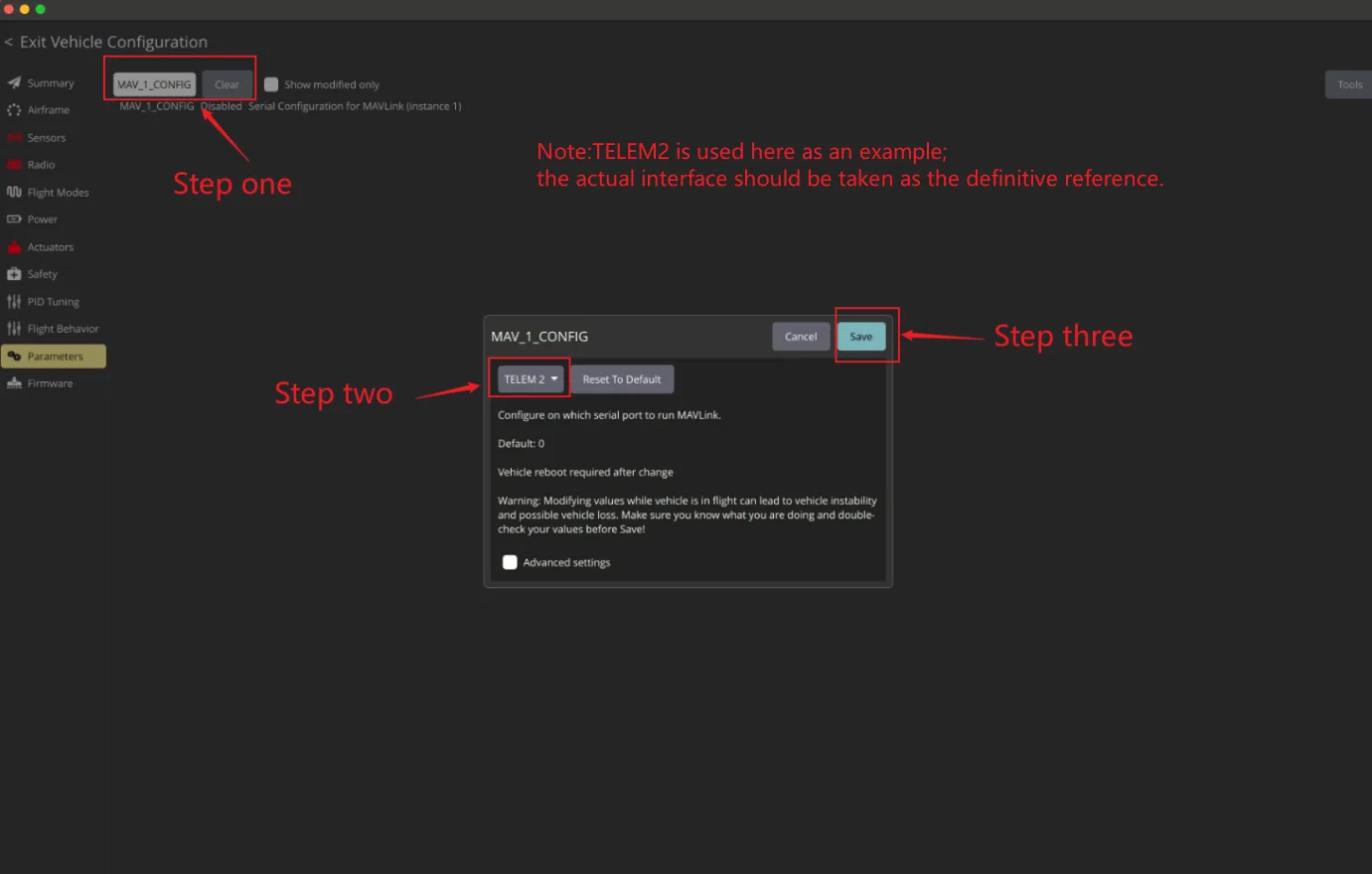Click the Parameters gears icon

coord(14,356)
